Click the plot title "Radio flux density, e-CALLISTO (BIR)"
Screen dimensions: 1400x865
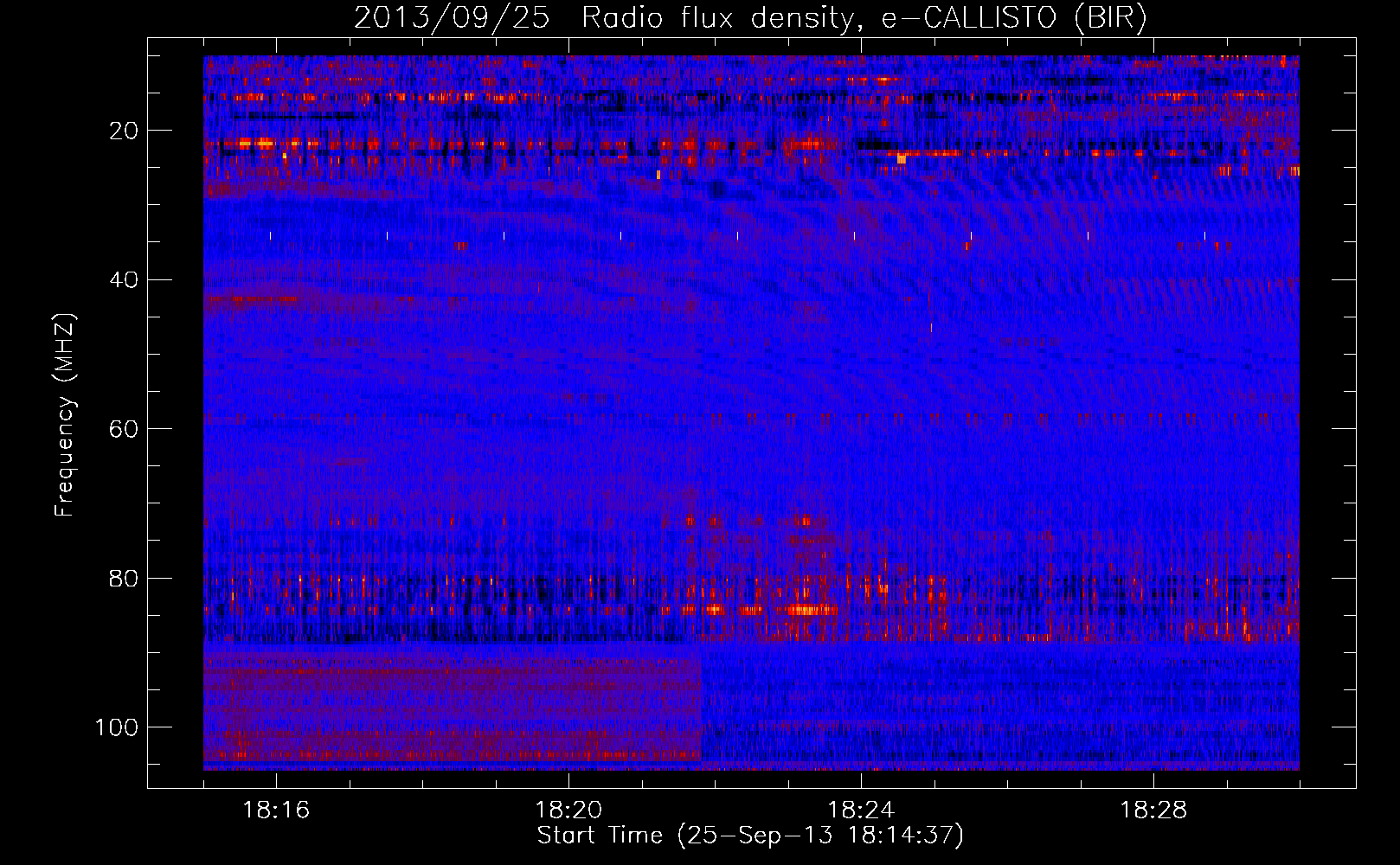(864, 19)
